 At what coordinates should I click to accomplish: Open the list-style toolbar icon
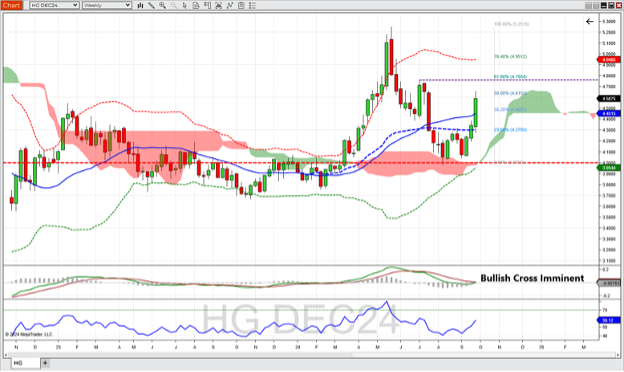pos(252,5)
